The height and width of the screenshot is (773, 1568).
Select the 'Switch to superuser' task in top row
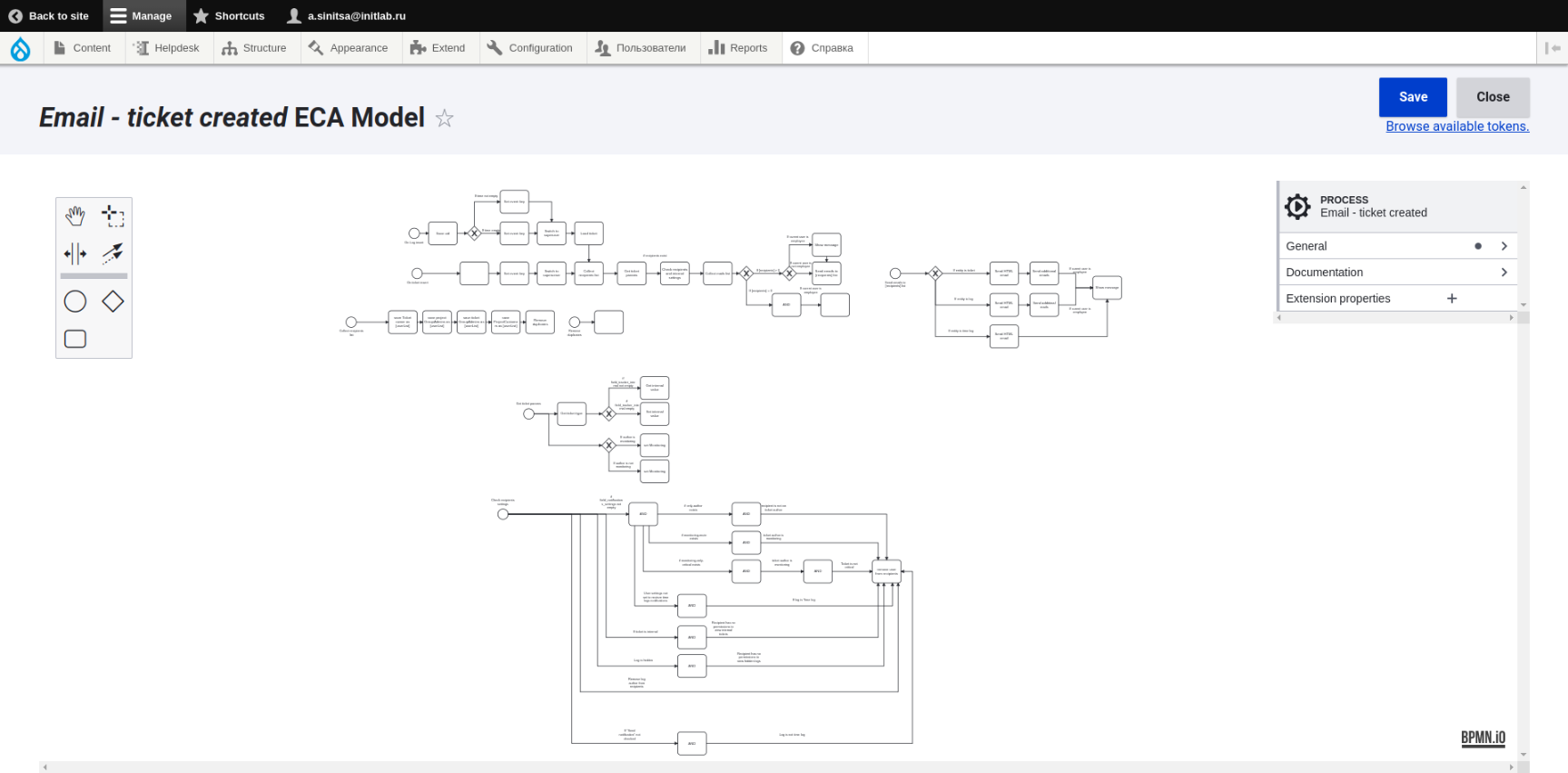point(552,233)
